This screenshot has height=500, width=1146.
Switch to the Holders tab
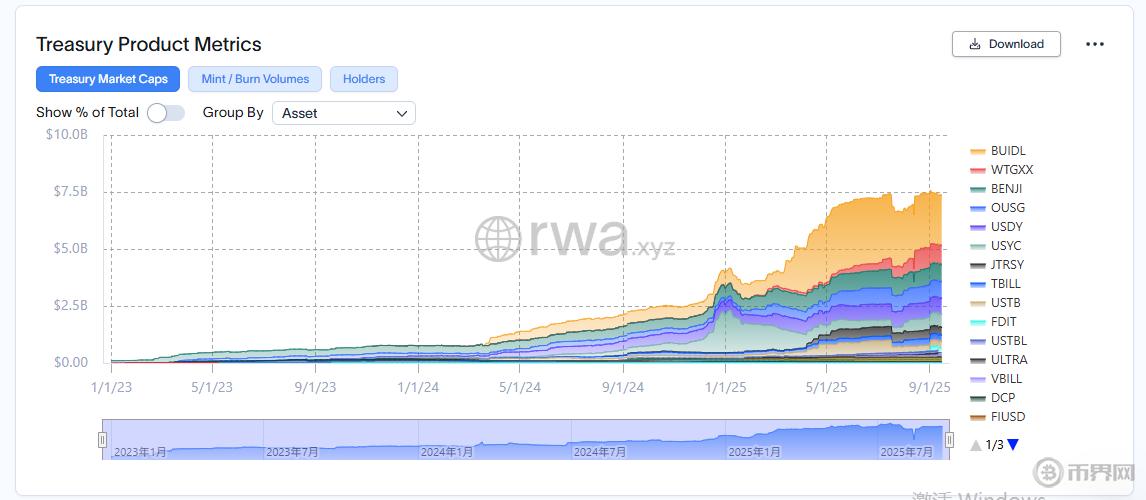[364, 79]
